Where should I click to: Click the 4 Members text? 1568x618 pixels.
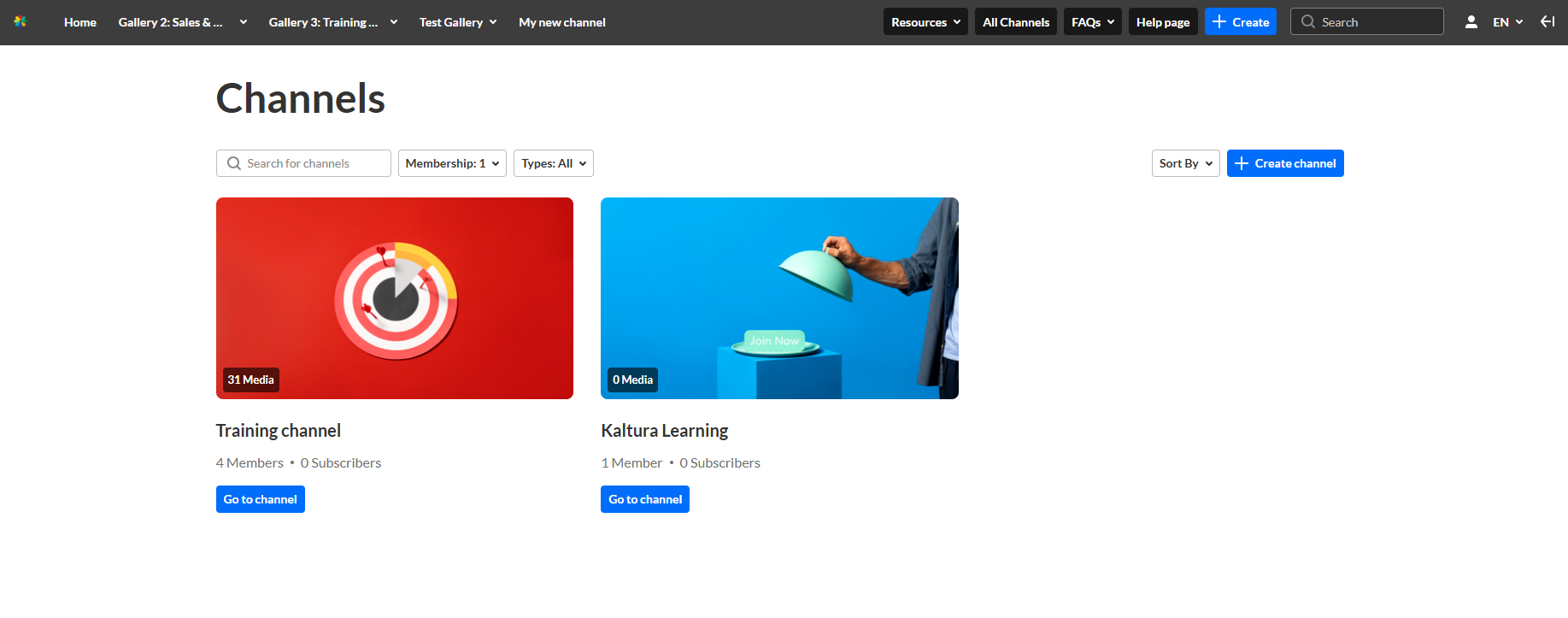click(250, 462)
